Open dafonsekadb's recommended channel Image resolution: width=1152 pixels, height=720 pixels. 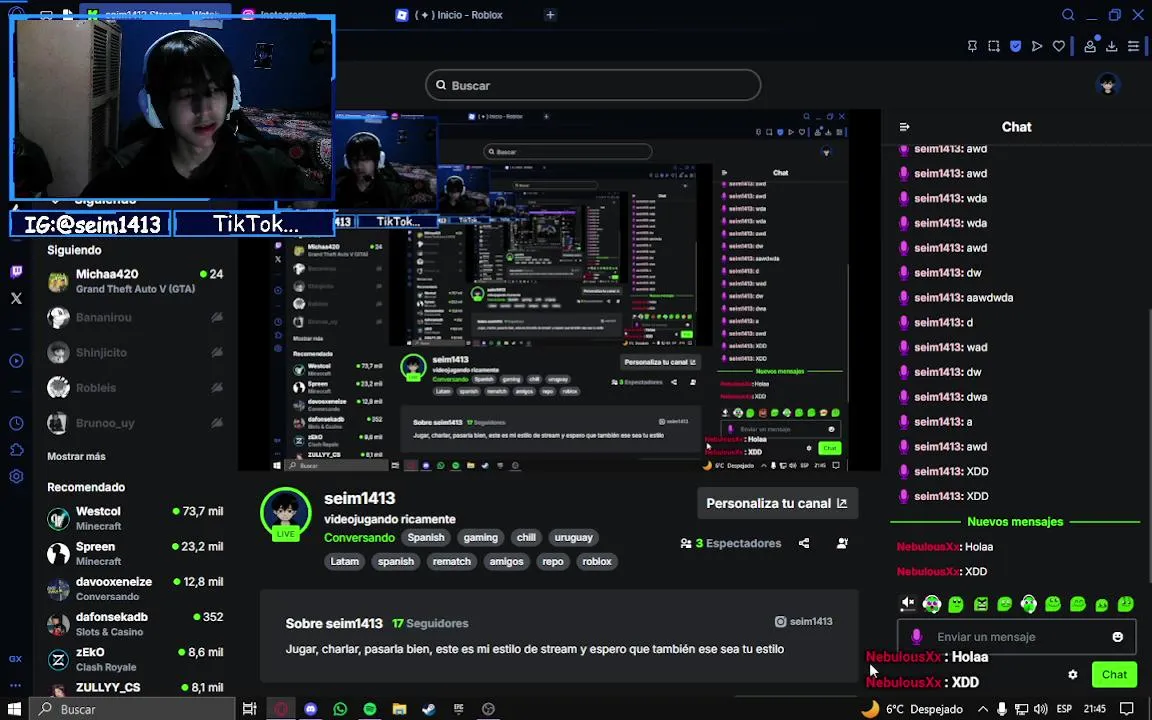click(x=134, y=624)
